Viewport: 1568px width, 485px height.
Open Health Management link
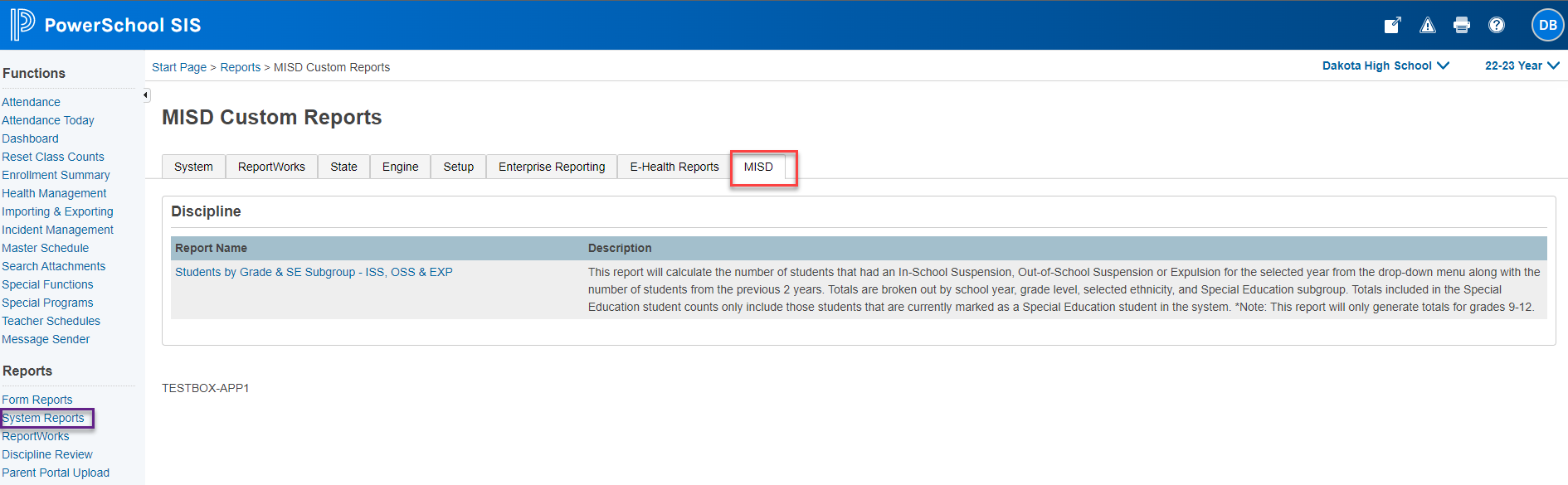pos(54,193)
